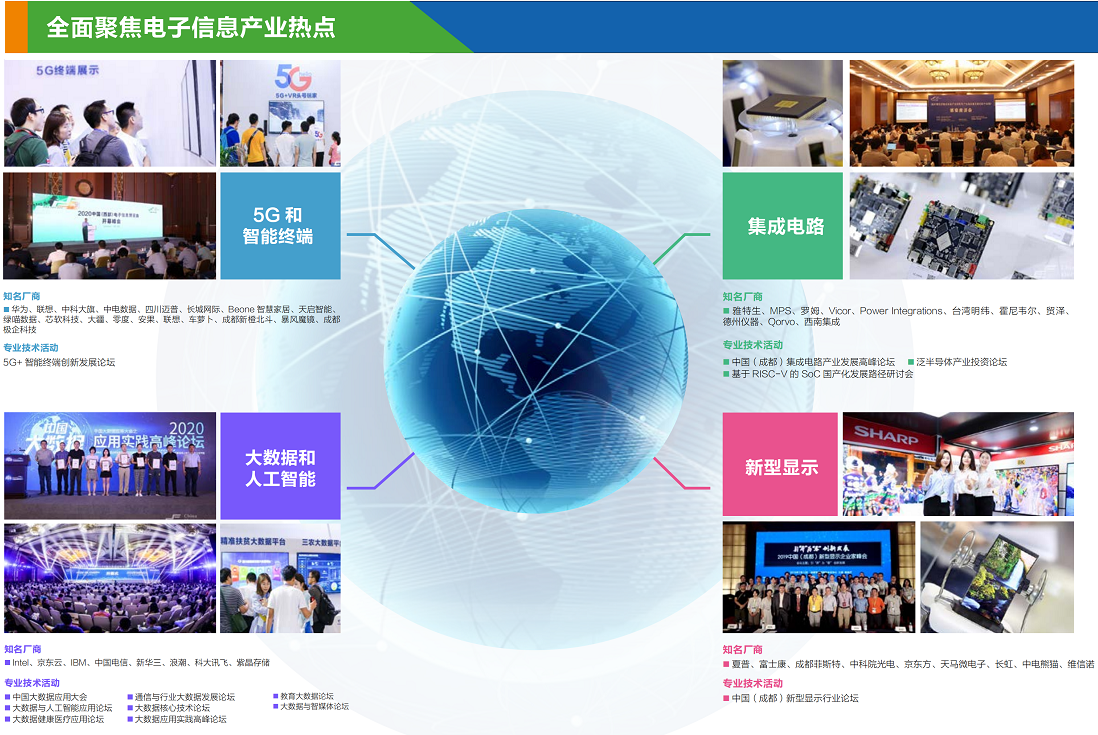This screenshot has width=1098, height=735.
Task: View the chip held by robot photo
Action: coord(782,113)
